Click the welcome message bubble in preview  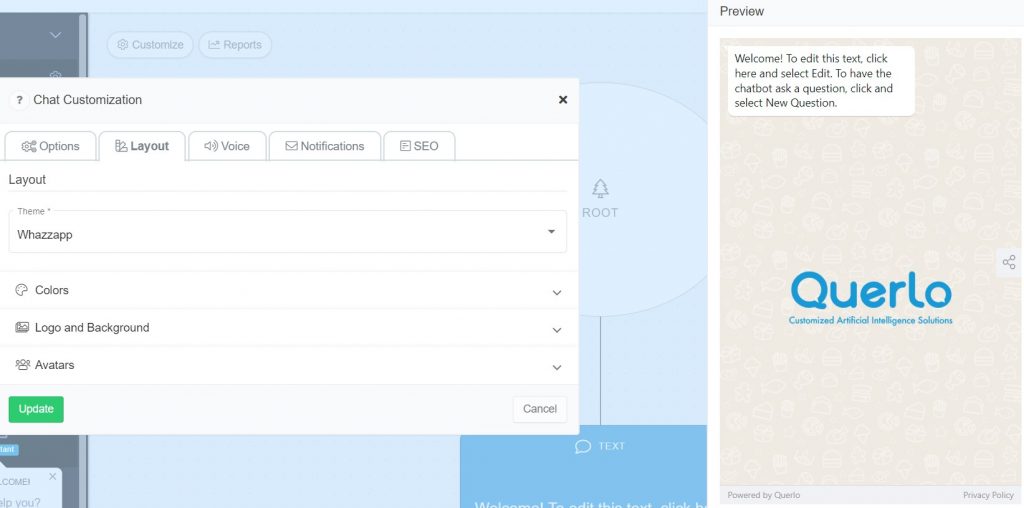point(822,81)
